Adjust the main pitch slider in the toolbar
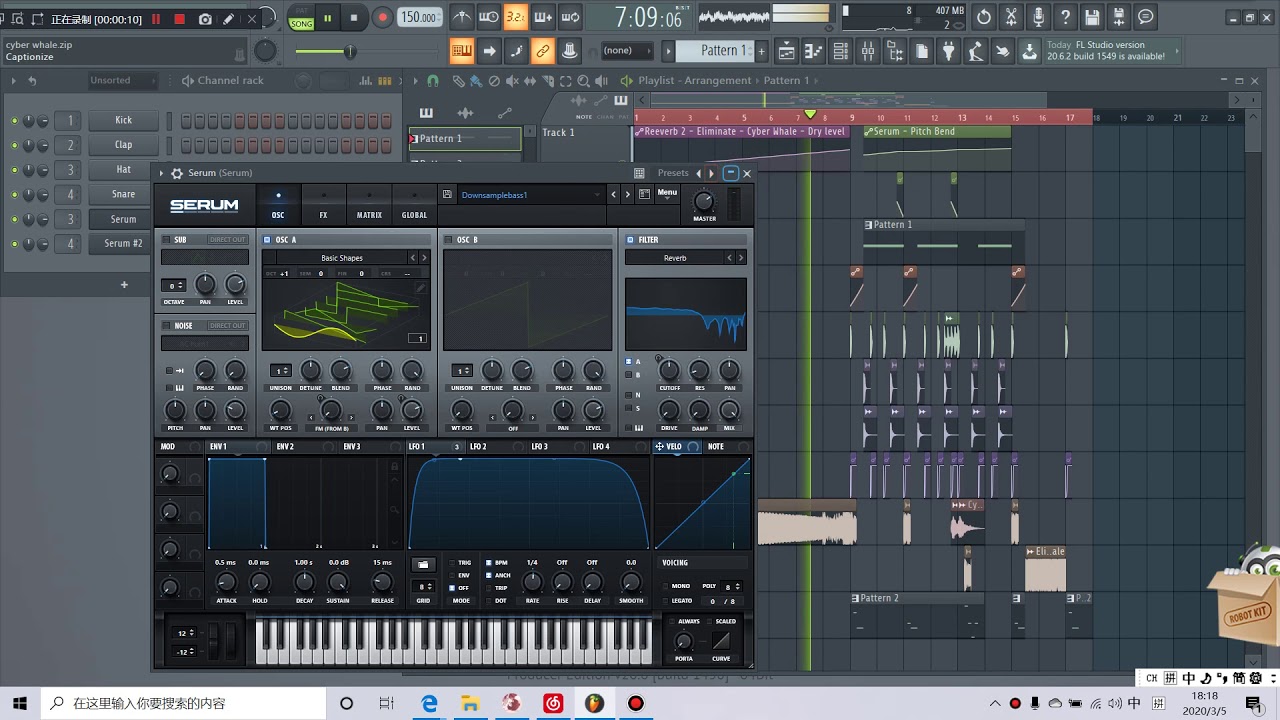The width and height of the screenshot is (1280, 720). 348,51
